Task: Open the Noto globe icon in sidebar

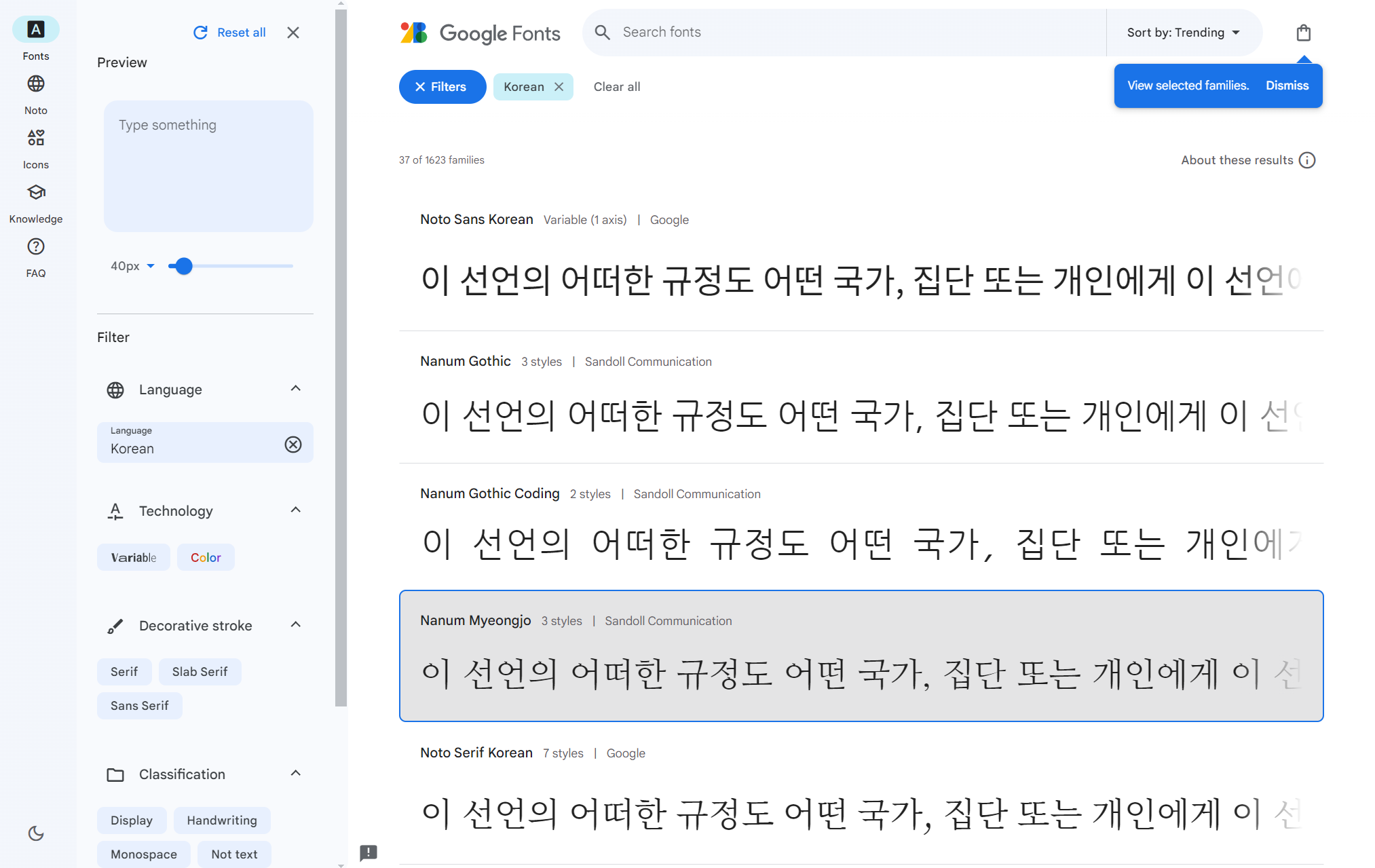Action: (36, 84)
